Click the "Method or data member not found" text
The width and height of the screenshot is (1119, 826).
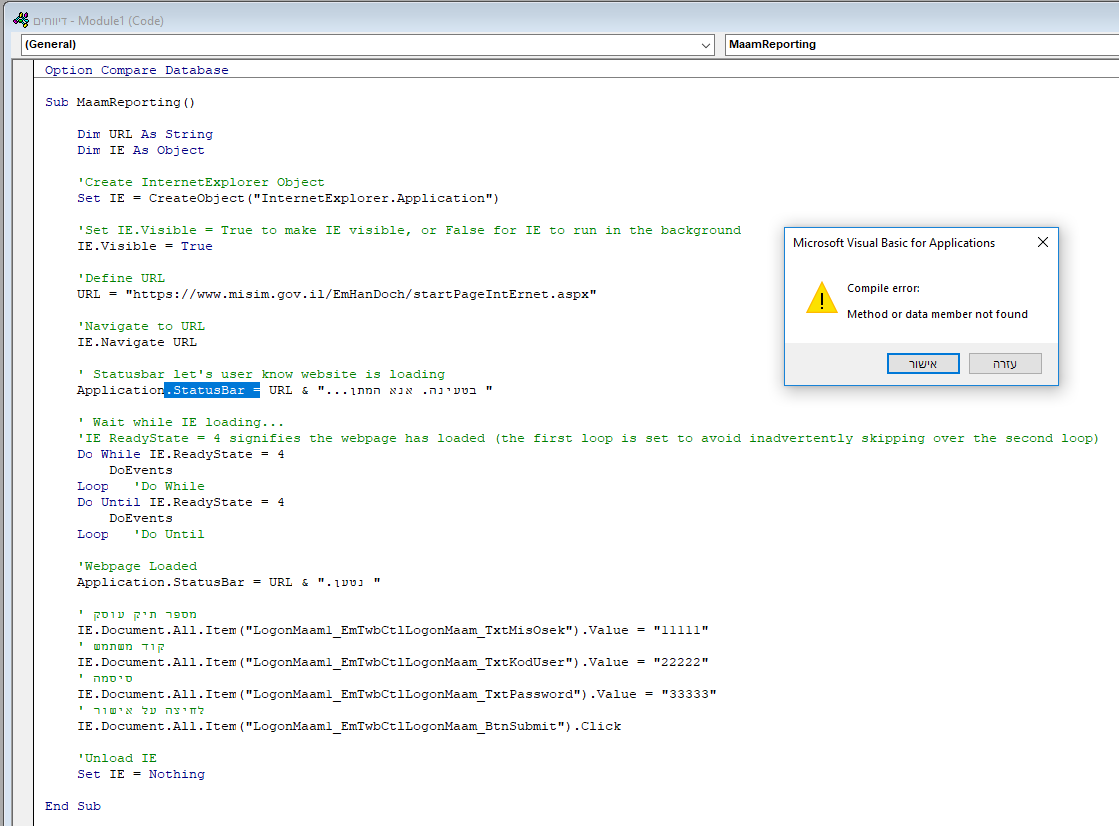tap(937, 314)
